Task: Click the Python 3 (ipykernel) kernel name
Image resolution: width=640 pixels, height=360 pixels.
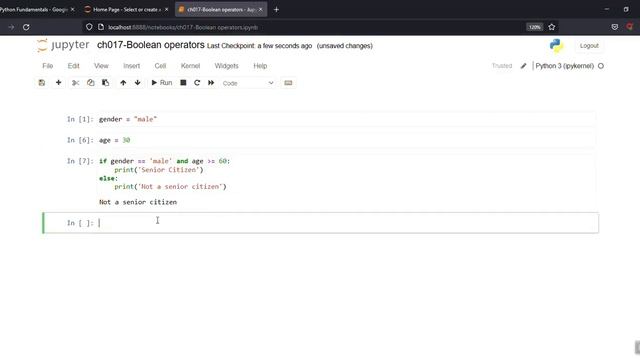Action: (x=564, y=66)
